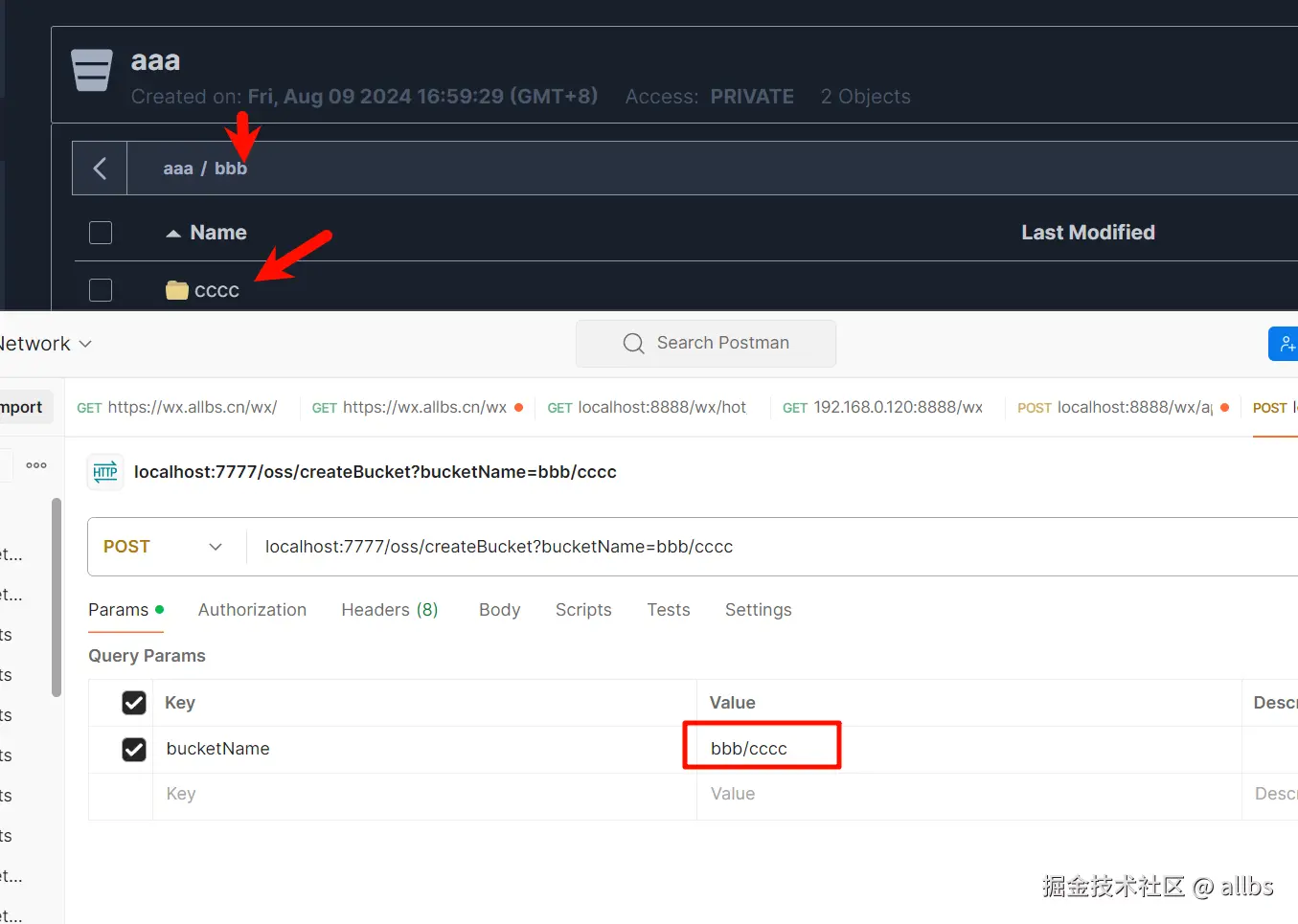This screenshot has height=924, width=1298.
Task: Click bbb in the breadcrumb path
Action: [x=231, y=169]
